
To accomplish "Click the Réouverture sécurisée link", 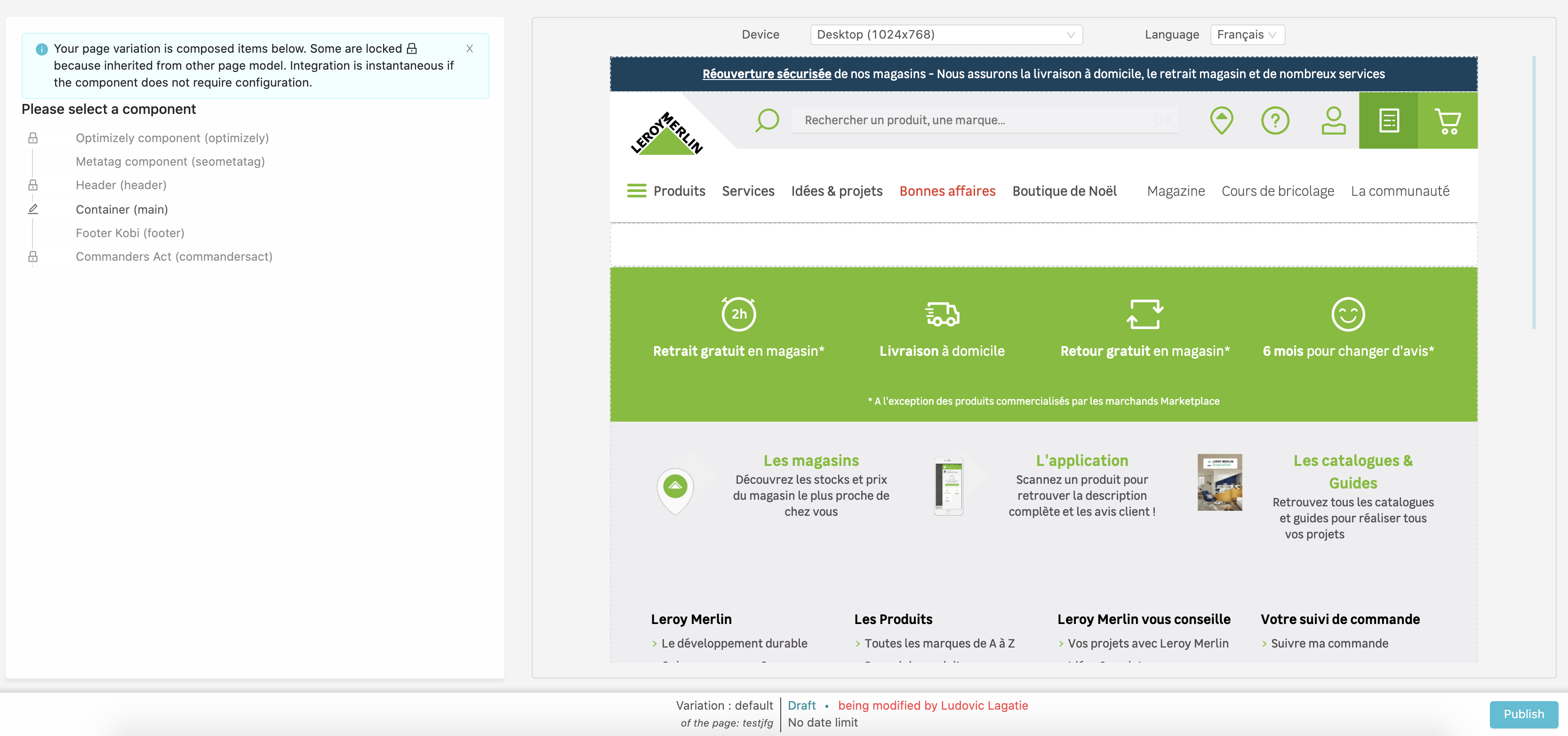I will [x=766, y=74].
